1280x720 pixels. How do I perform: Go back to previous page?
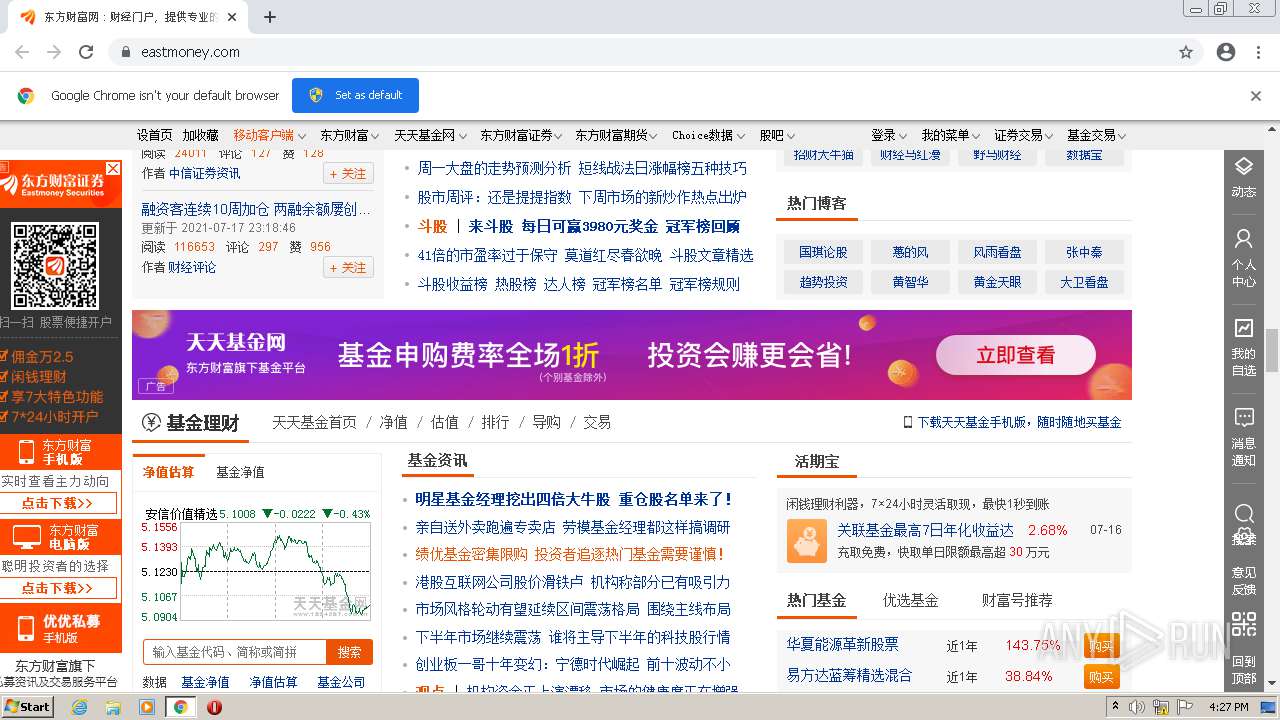(22, 52)
